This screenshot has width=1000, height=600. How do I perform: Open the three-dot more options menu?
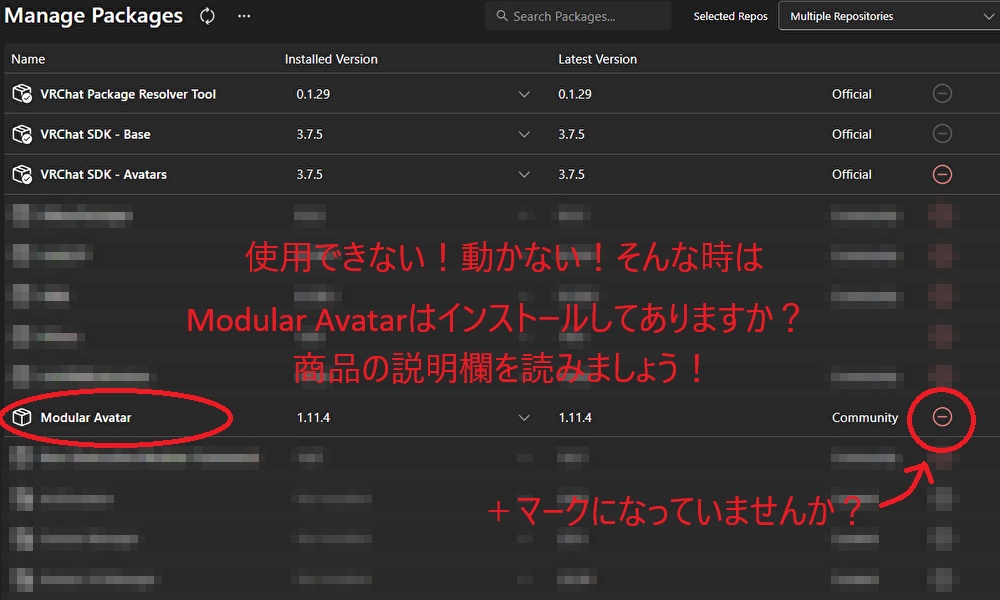(x=244, y=16)
